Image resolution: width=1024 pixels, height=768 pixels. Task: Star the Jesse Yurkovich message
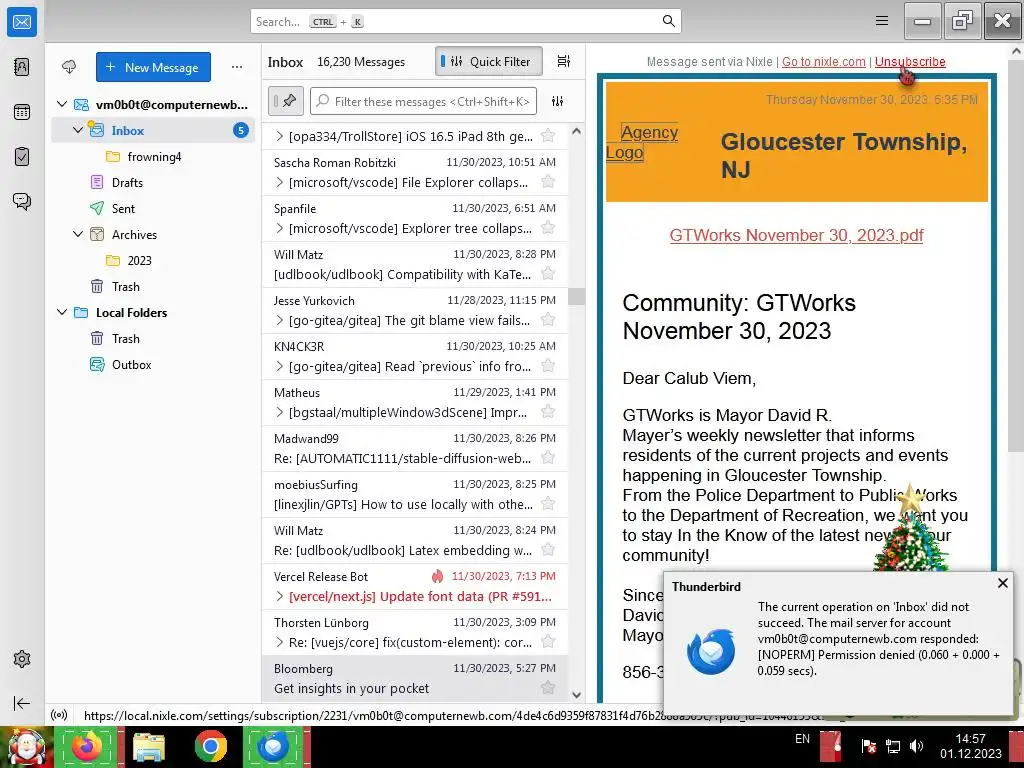click(548, 319)
